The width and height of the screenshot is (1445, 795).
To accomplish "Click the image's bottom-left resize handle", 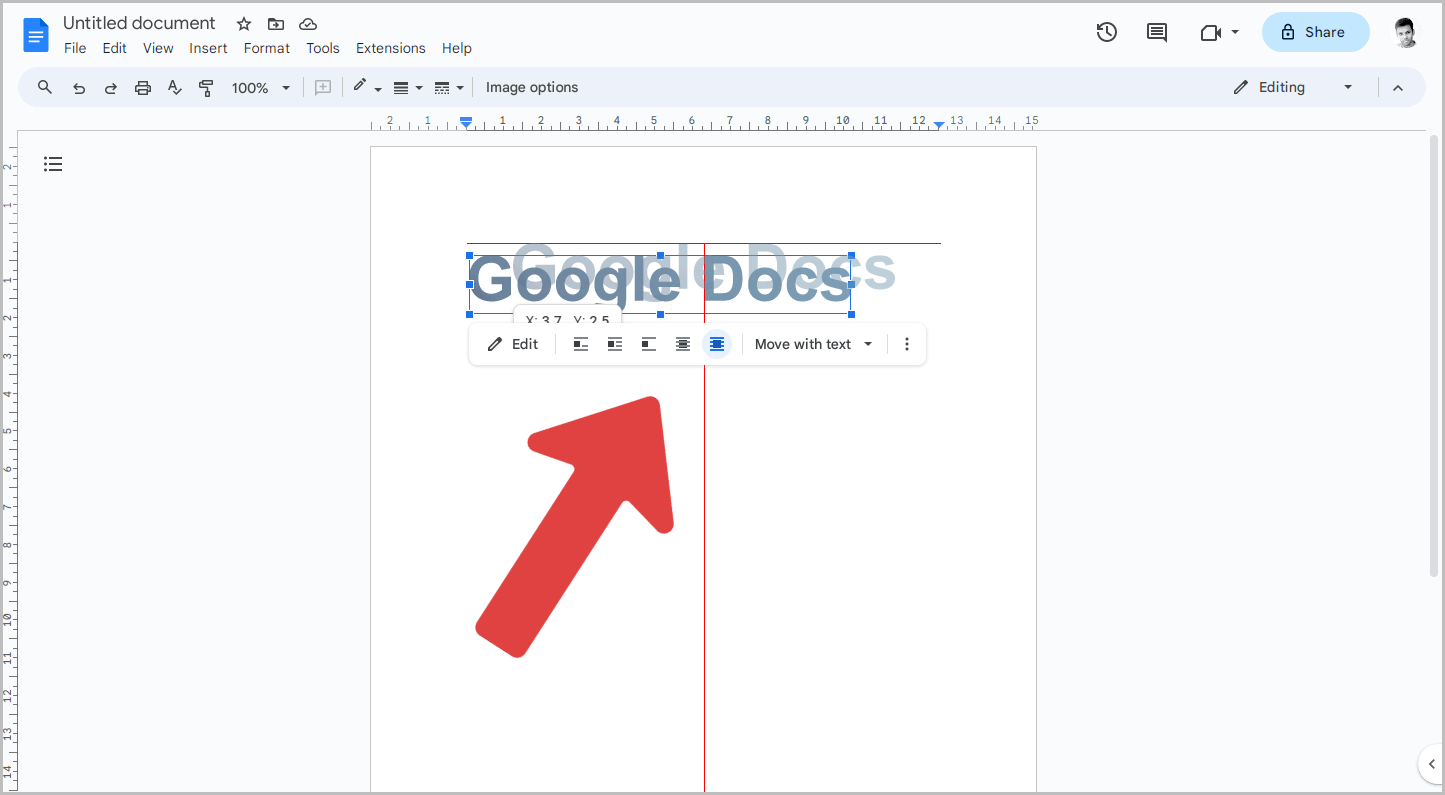I will (469, 314).
